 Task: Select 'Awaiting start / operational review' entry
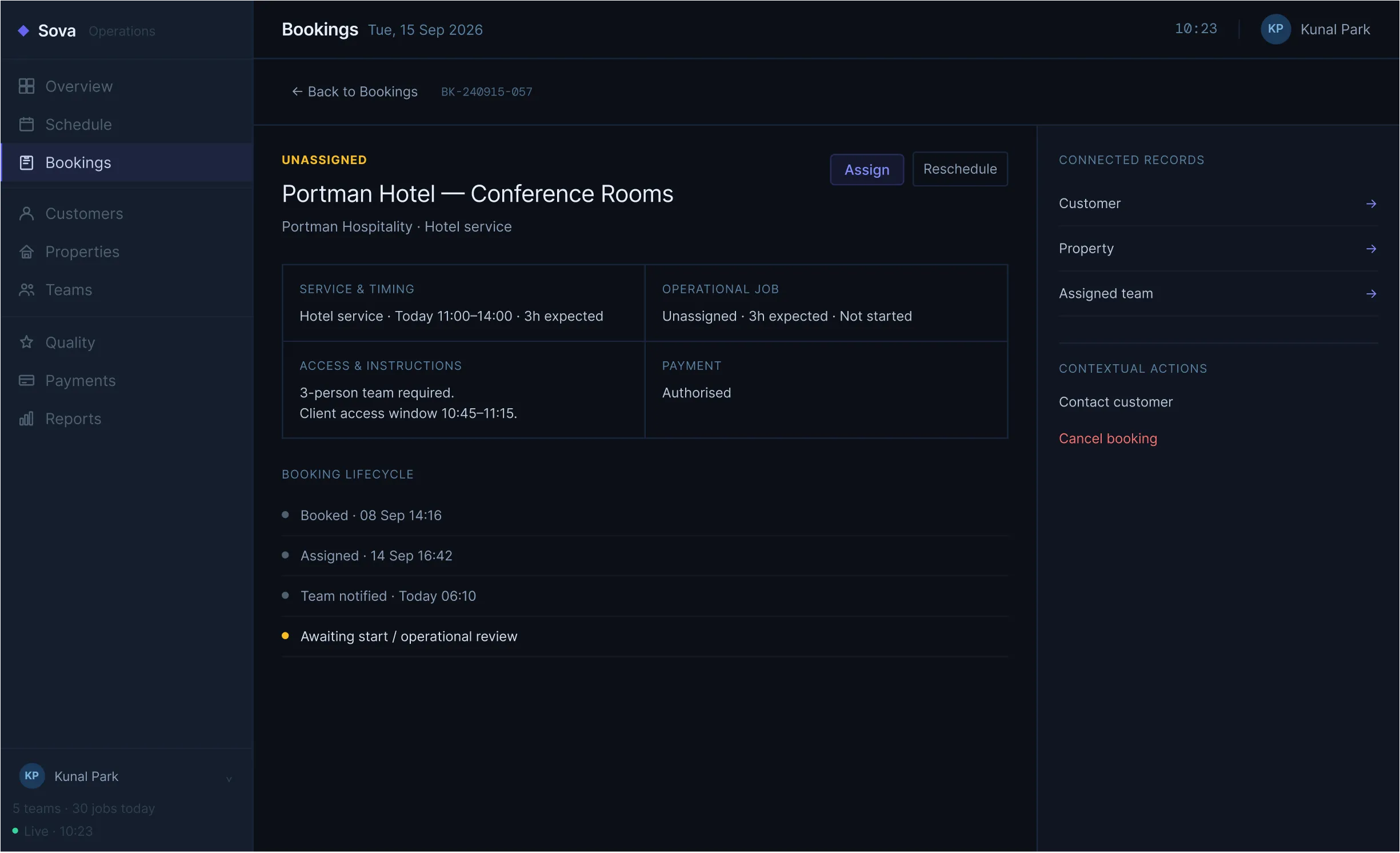(645, 636)
